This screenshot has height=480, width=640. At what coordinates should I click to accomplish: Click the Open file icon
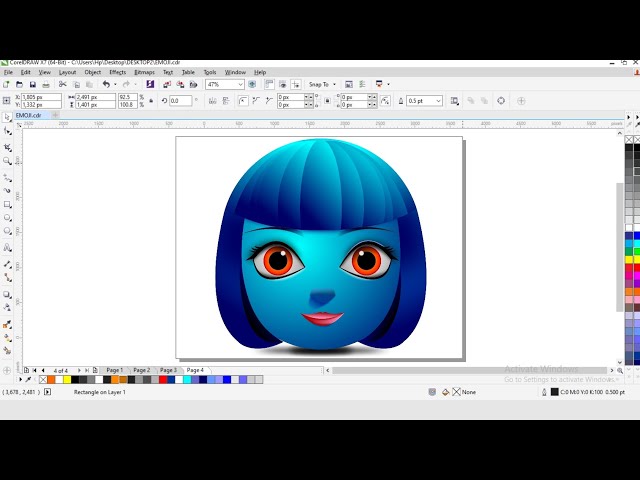[x=19, y=84]
